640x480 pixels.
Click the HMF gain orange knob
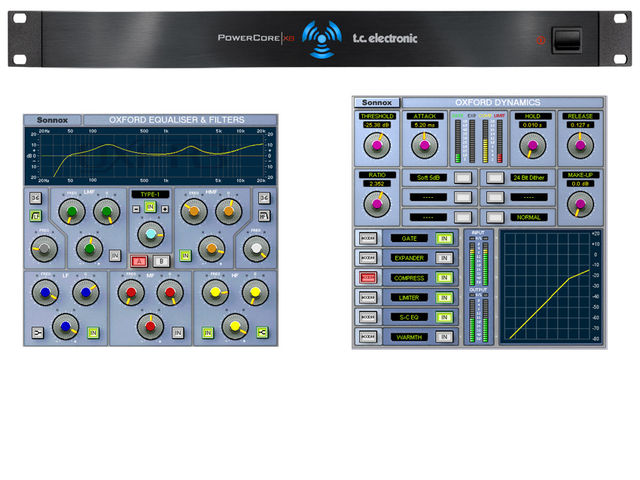point(211,248)
